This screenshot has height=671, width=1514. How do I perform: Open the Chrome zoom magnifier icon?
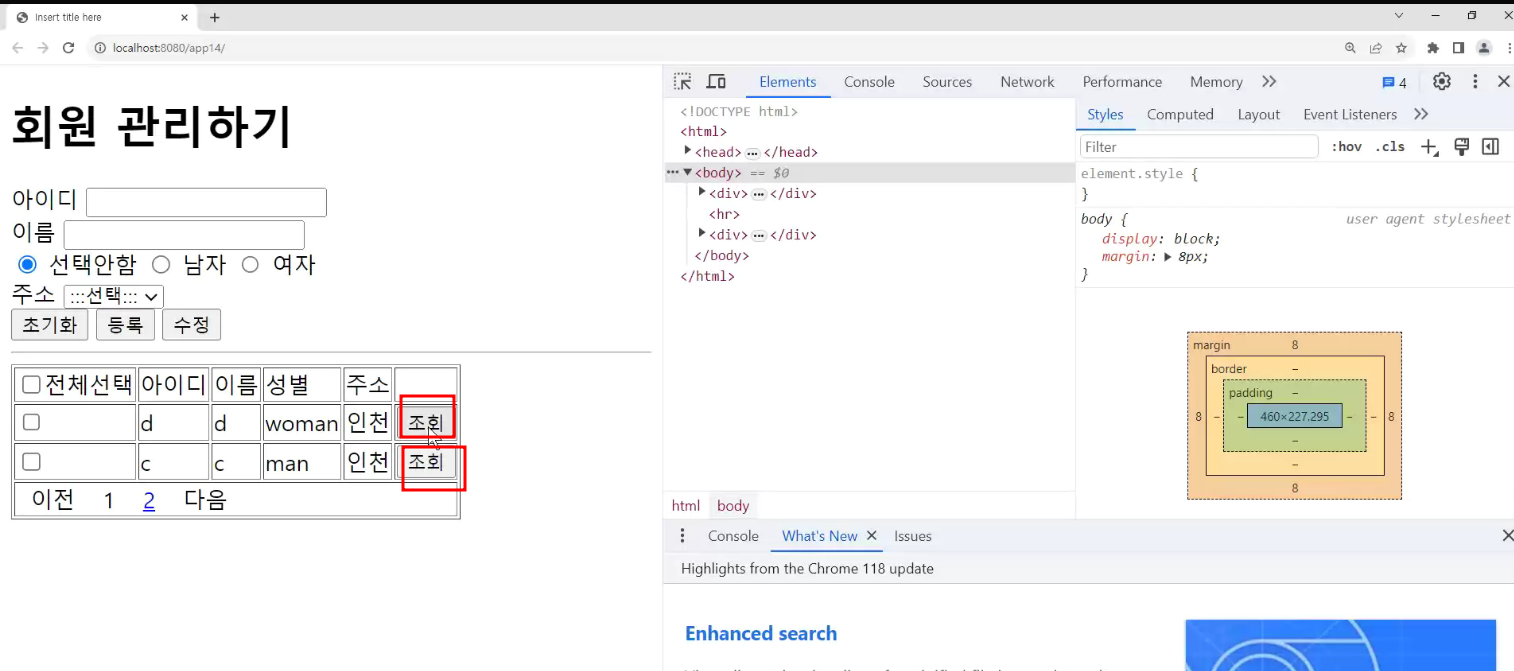point(1350,48)
